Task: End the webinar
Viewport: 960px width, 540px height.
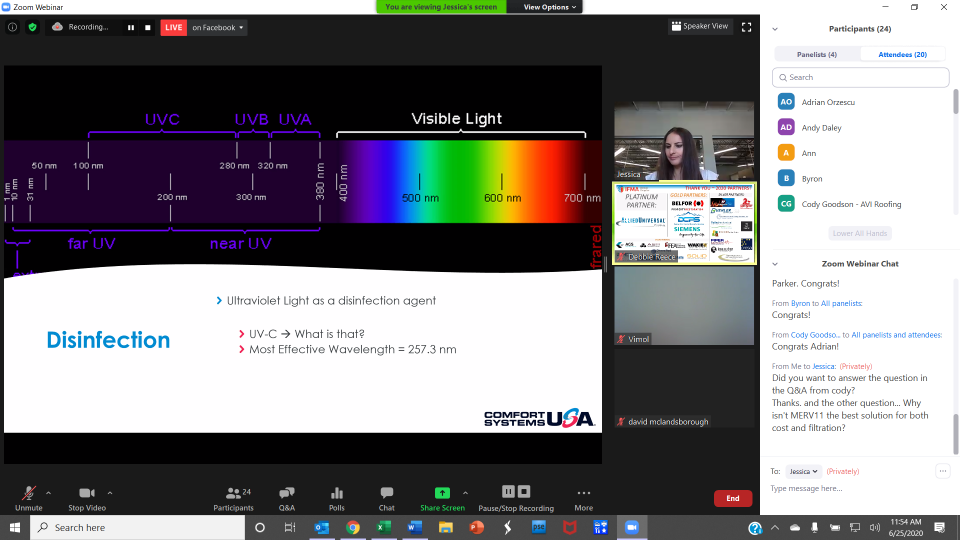Action: pyautogui.click(x=733, y=498)
